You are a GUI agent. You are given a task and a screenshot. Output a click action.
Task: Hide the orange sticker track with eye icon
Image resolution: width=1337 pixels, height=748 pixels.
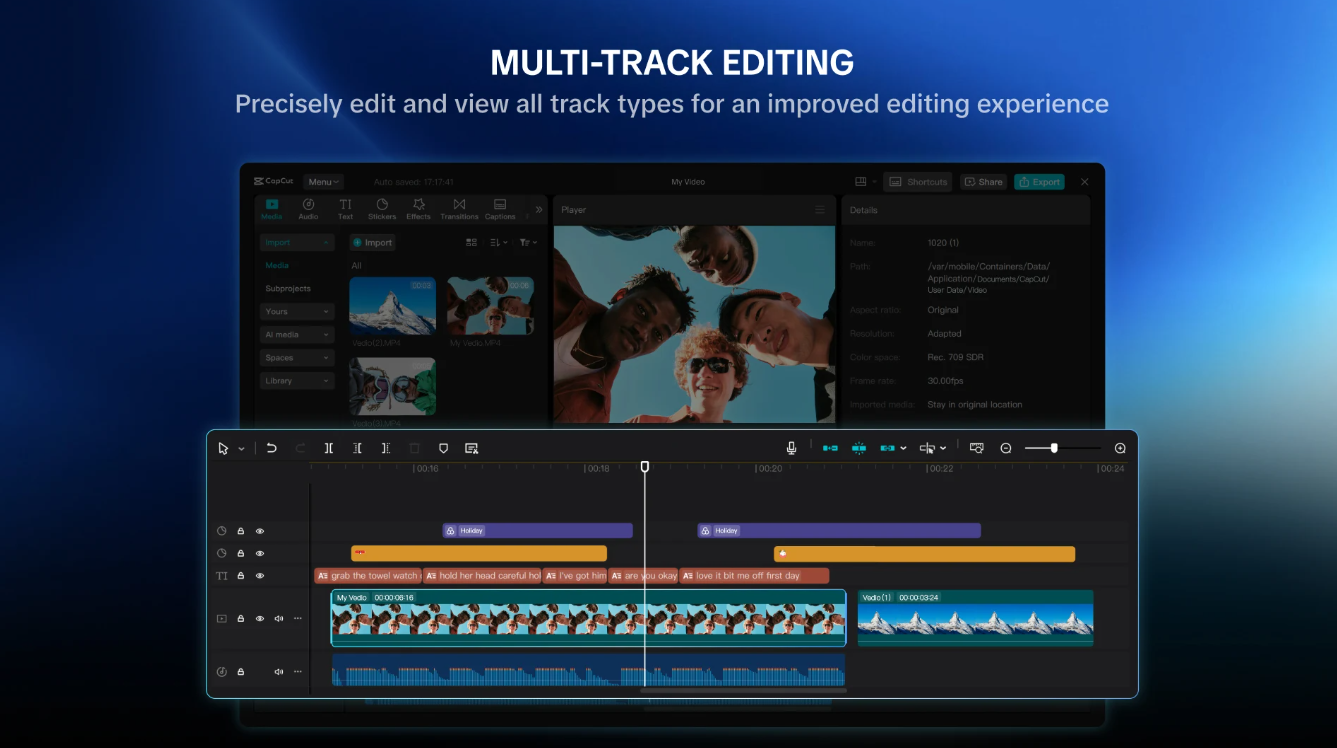pyautogui.click(x=260, y=553)
